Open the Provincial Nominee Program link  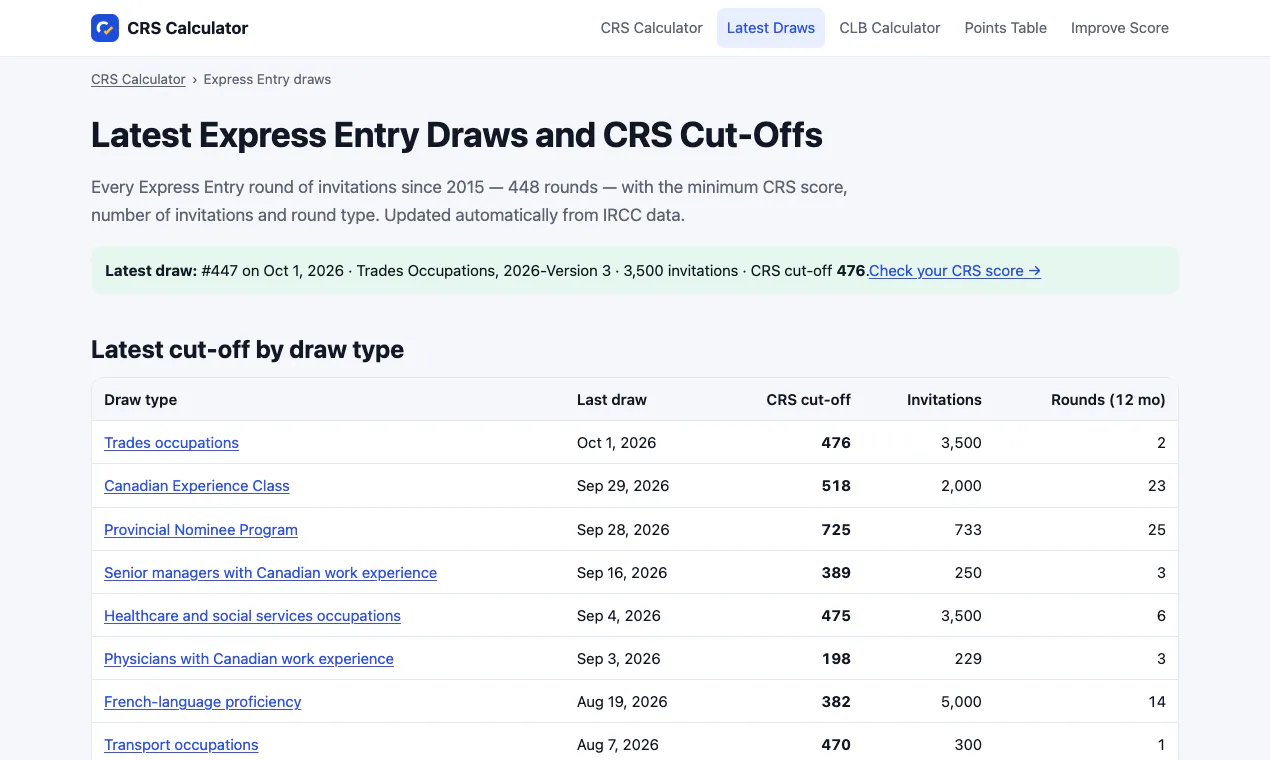tap(201, 530)
